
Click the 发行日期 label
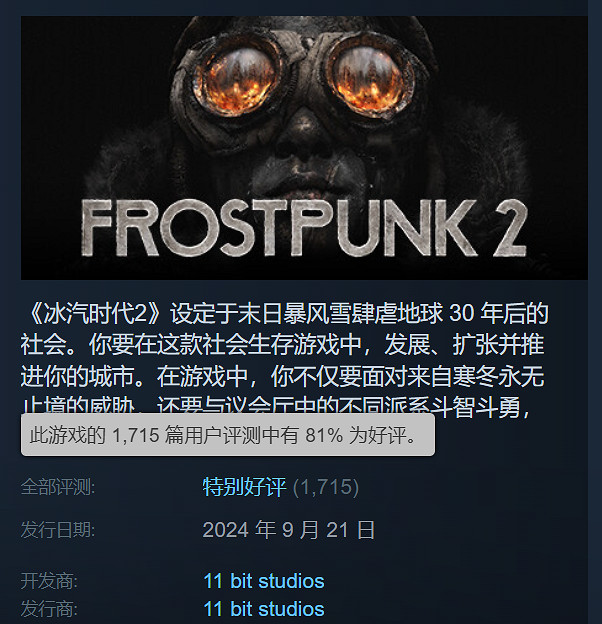(x=58, y=530)
